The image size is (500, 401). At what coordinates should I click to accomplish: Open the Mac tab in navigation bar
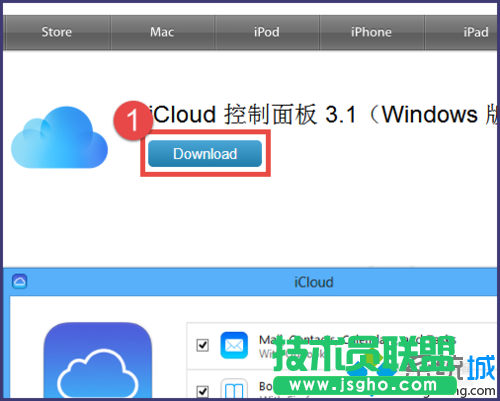[162, 32]
